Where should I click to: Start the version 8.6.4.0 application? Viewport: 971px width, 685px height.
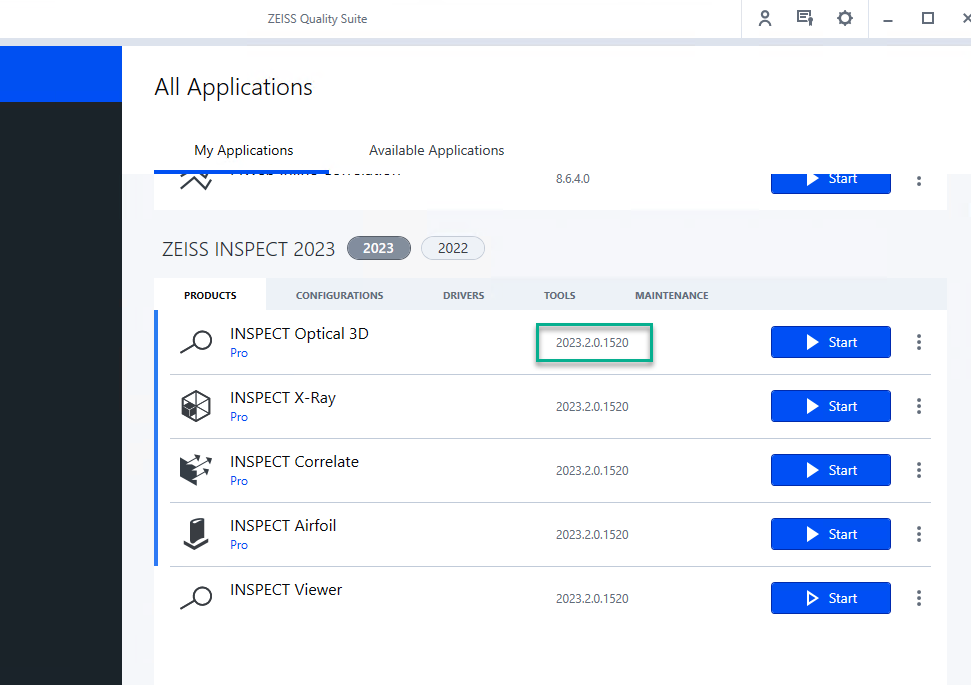click(830, 183)
